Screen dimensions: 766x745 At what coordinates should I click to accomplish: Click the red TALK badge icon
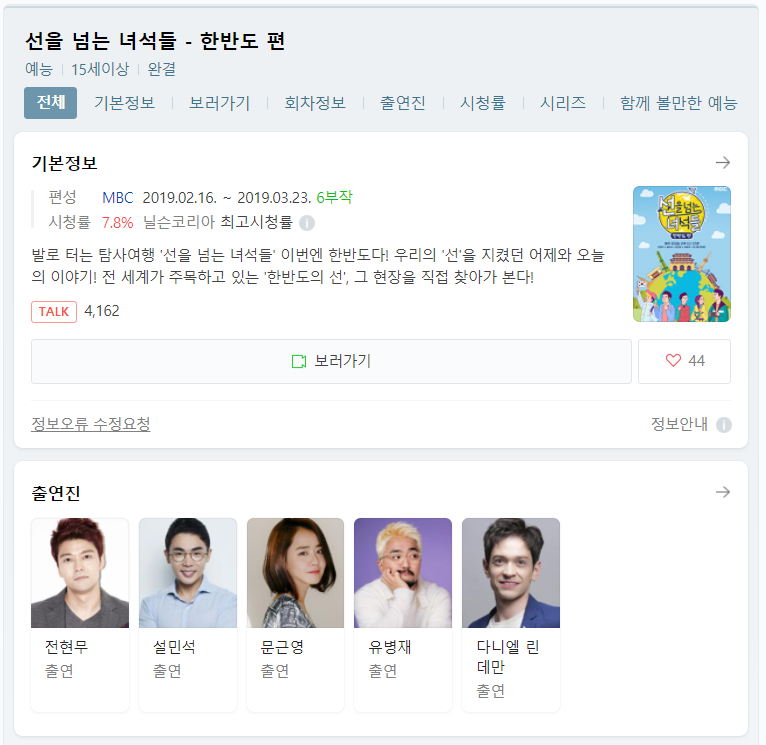coord(54,312)
